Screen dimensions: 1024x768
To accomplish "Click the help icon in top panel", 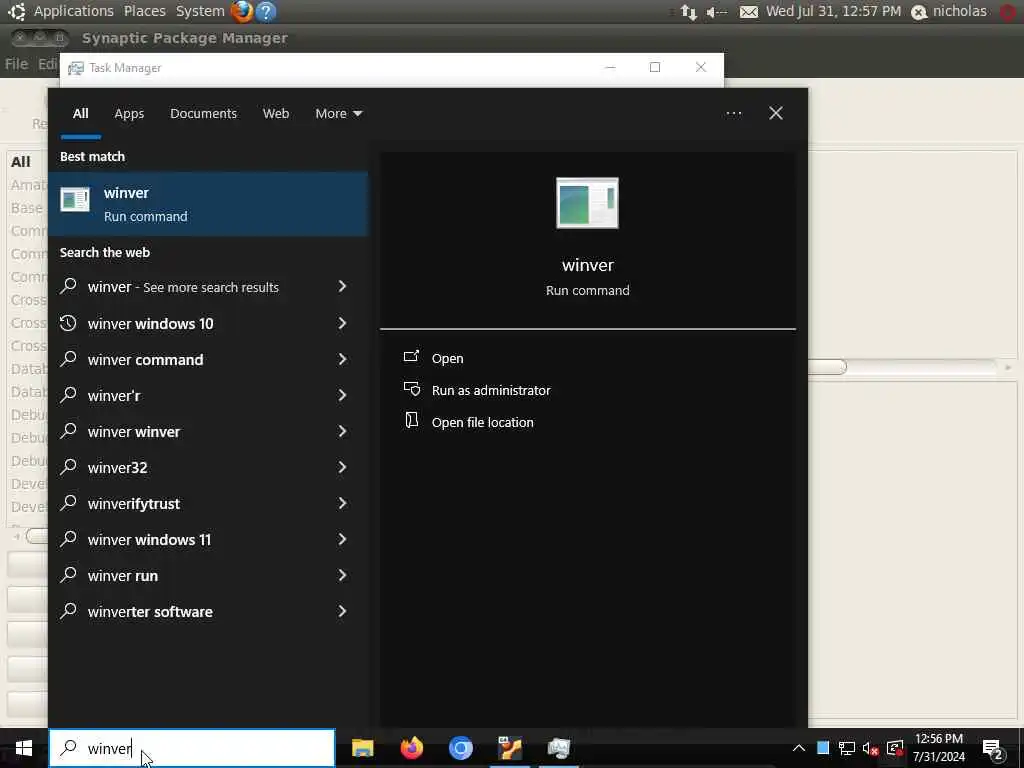I will tap(266, 11).
